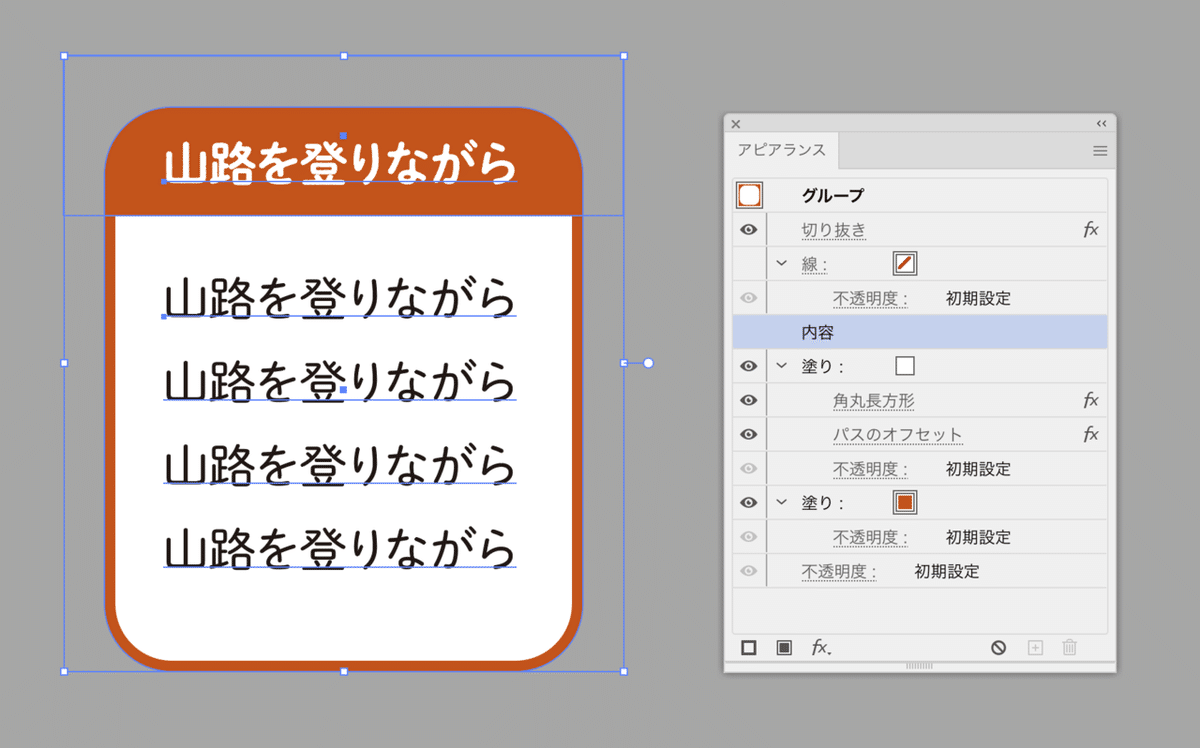
Task: Click the 切り抜き effect link
Action: point(834,231)
